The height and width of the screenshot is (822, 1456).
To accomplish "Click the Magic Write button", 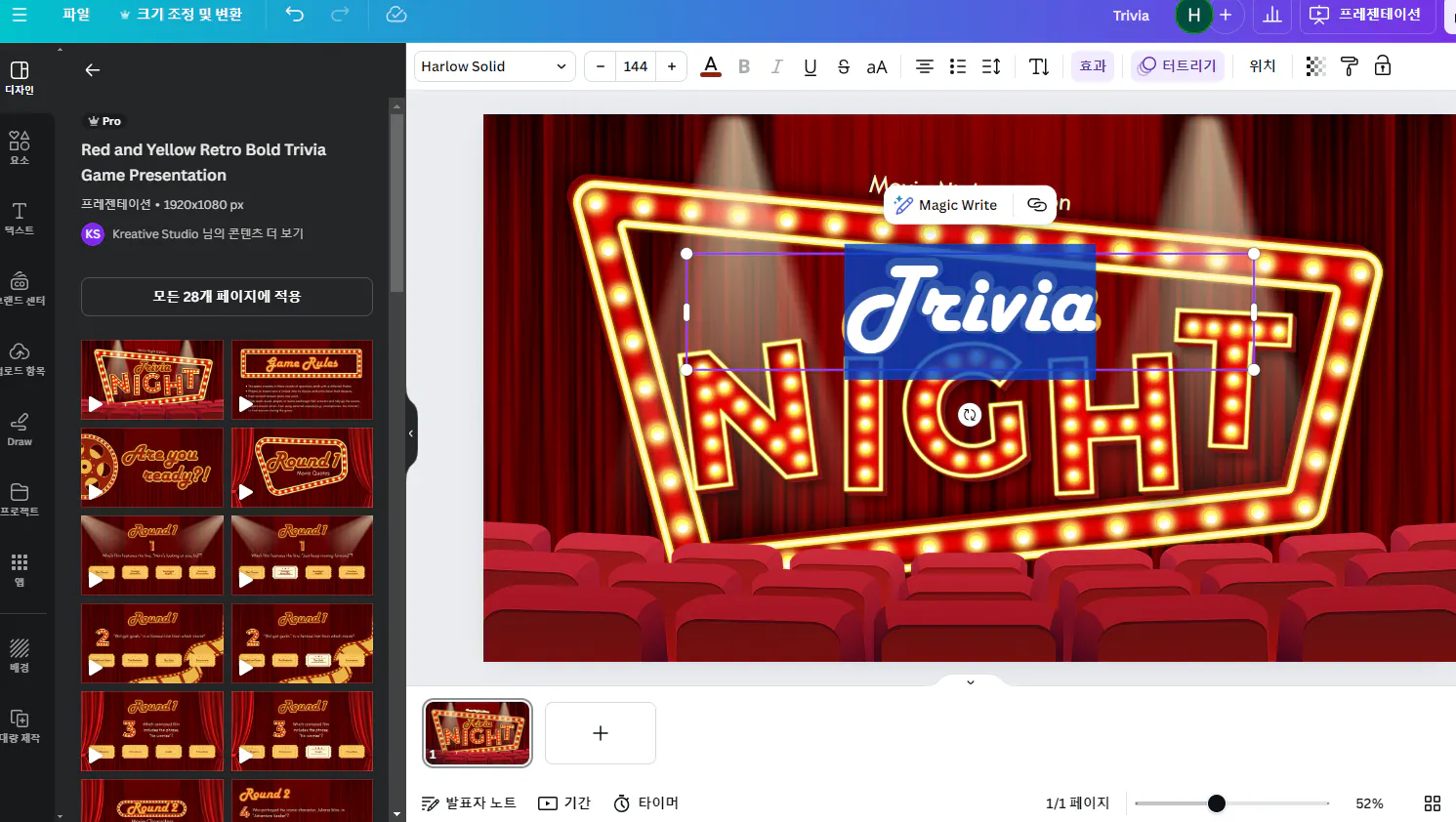I will tap(945, 205).
